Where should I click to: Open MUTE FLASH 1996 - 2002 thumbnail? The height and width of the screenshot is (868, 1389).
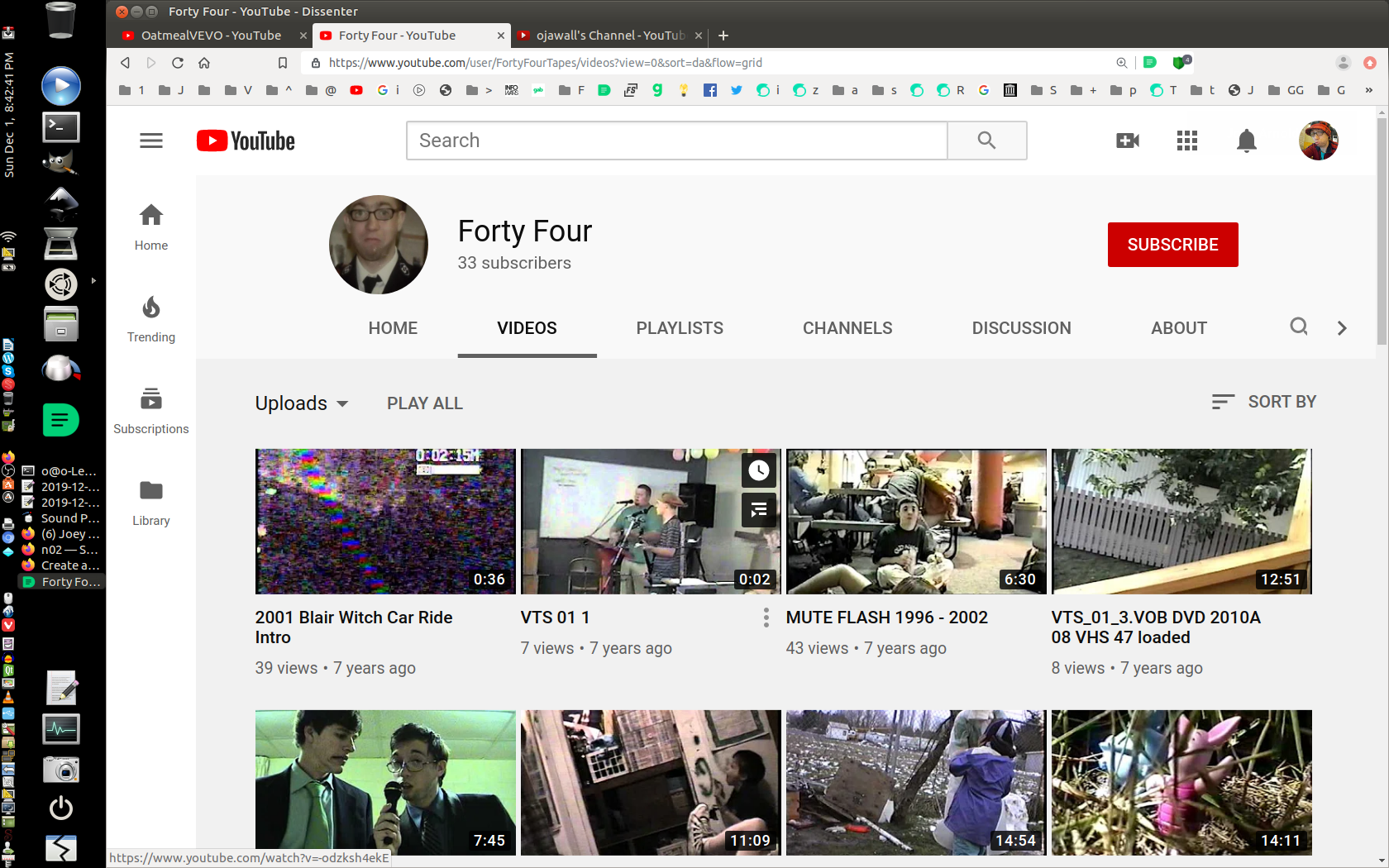[916, 522]
